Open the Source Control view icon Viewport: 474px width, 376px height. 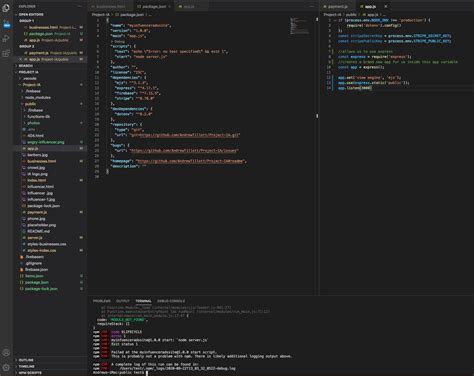[x=6, y=24]
